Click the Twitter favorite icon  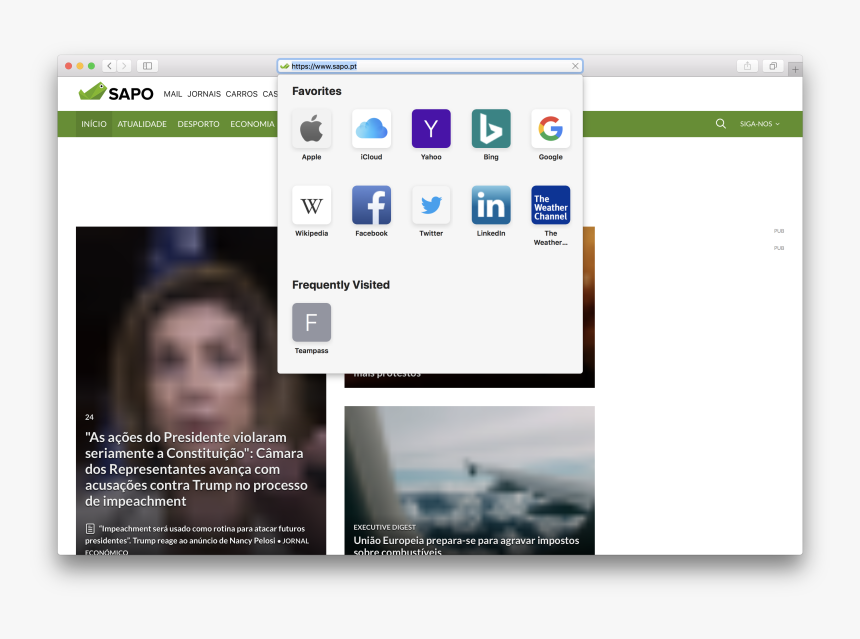point(431,205)
